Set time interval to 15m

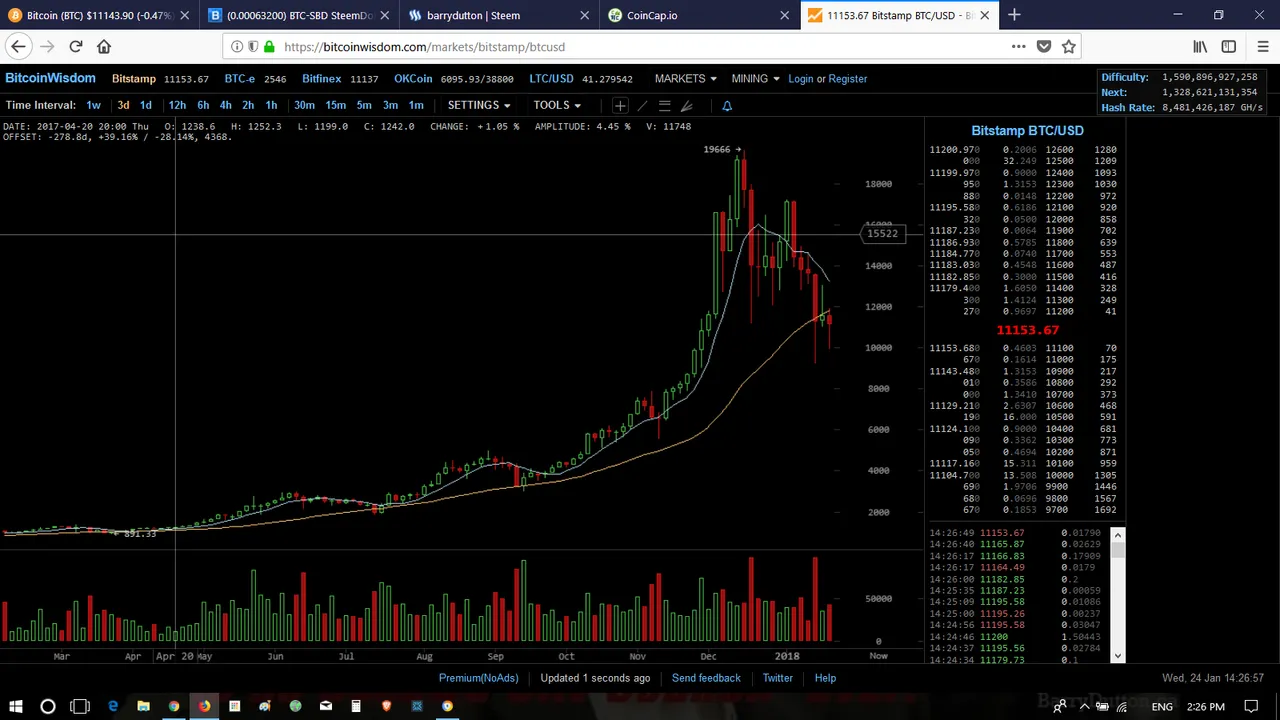[x=336, y=105]
